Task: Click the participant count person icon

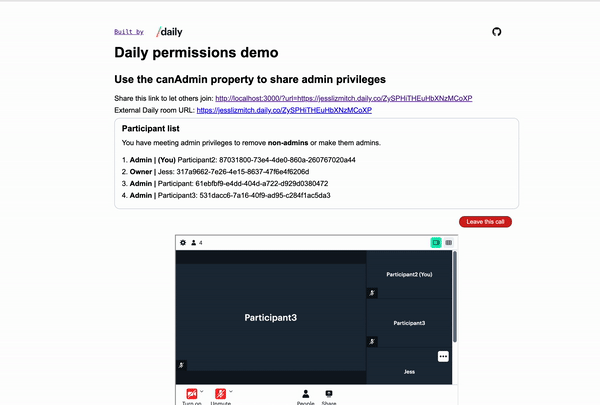Action: [194, 243]
